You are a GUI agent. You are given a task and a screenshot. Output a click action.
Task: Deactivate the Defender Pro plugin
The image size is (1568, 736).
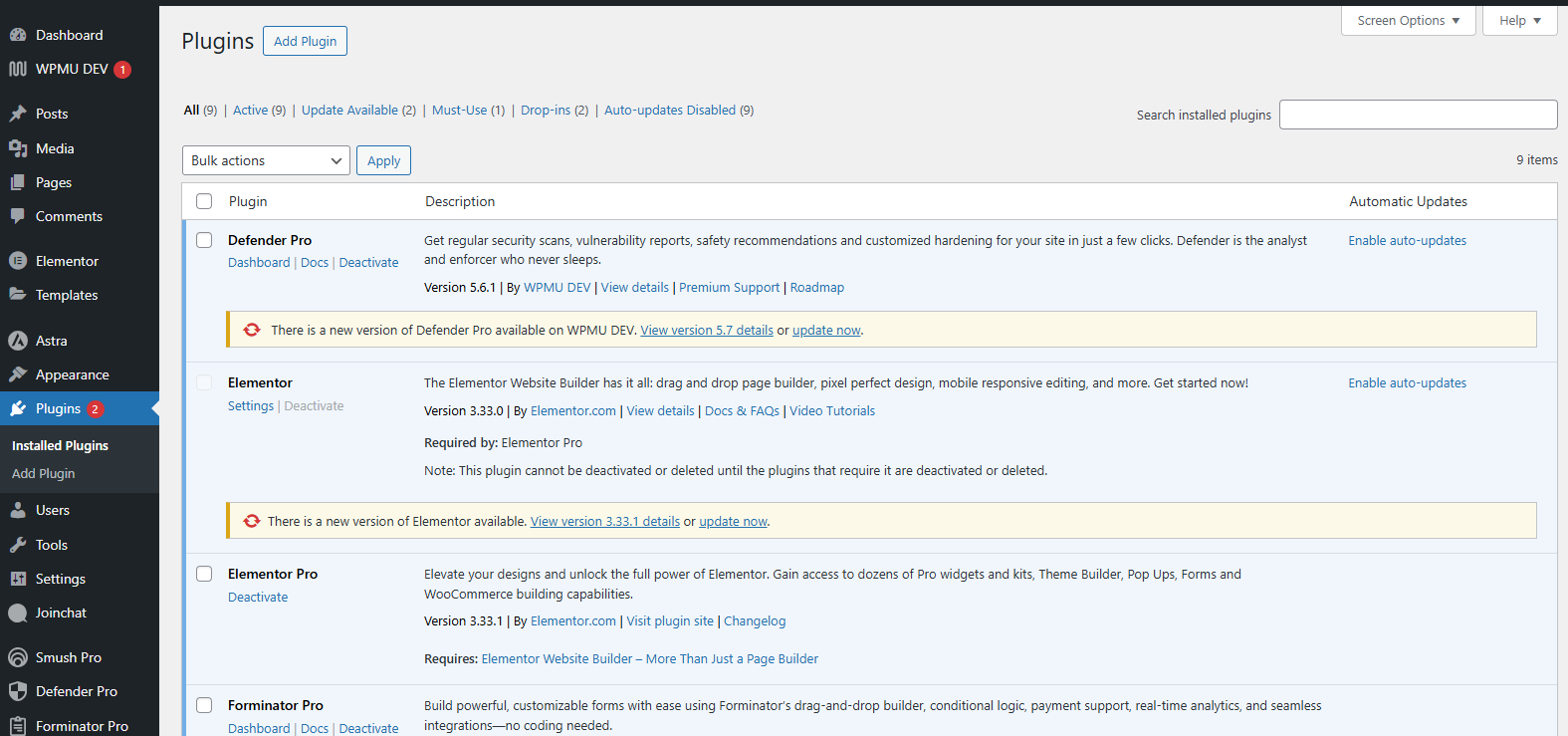[368, 262]
